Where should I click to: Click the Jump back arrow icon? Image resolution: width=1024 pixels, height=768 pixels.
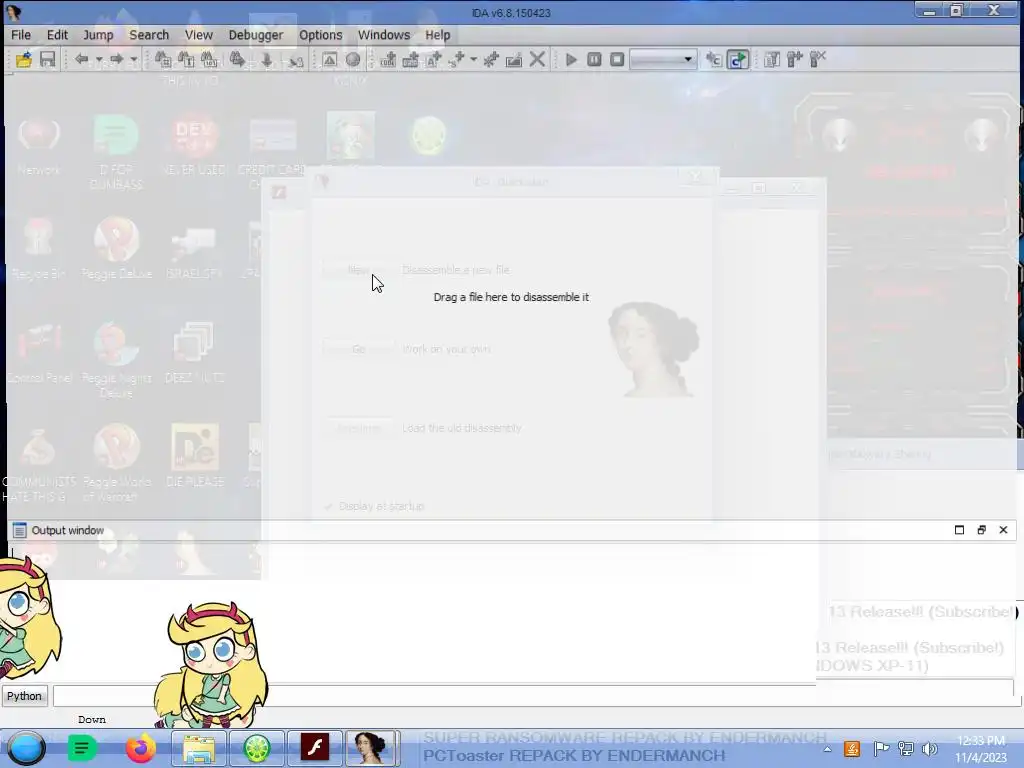[81, 60]
